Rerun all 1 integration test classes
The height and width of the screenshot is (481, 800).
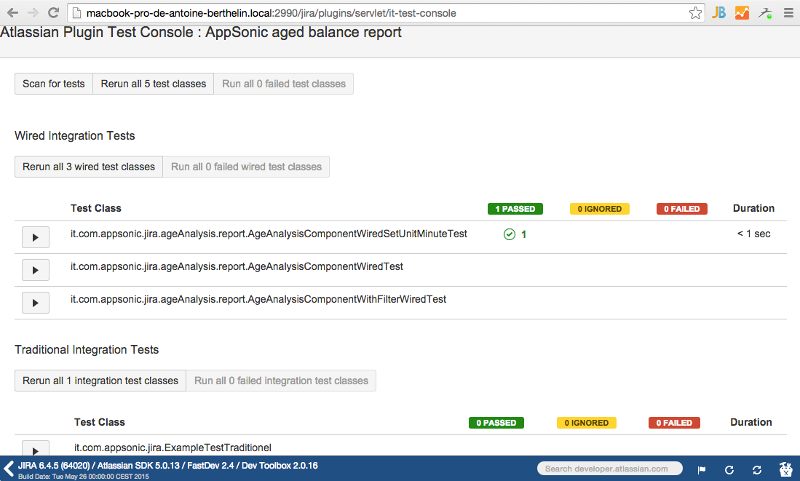pyautogui.click(x=101, y=381)
